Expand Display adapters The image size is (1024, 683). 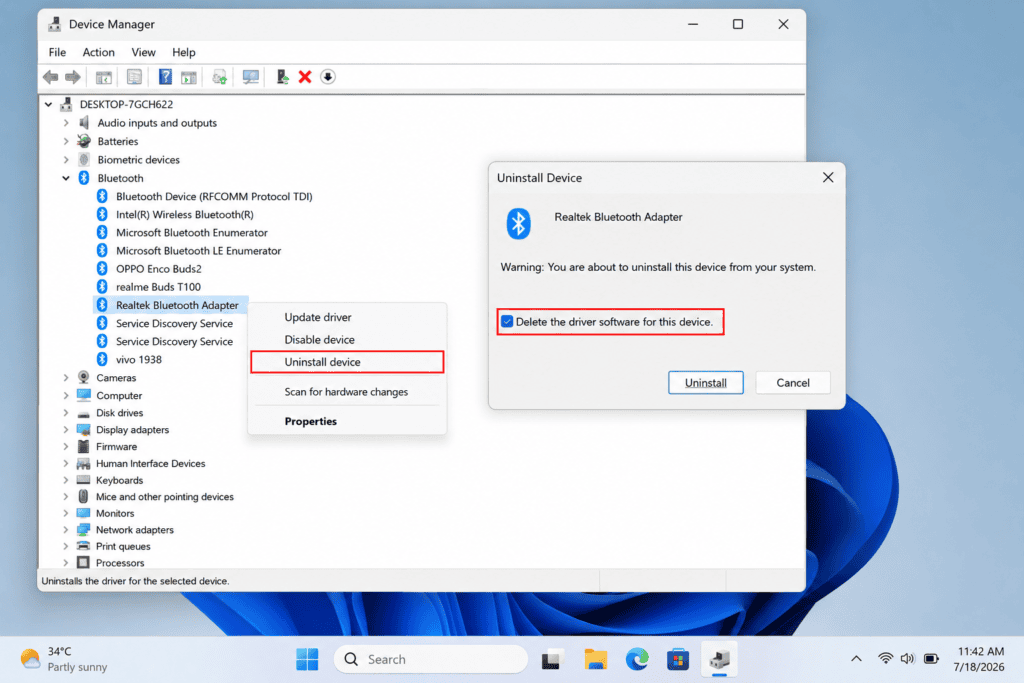(66, 430)
